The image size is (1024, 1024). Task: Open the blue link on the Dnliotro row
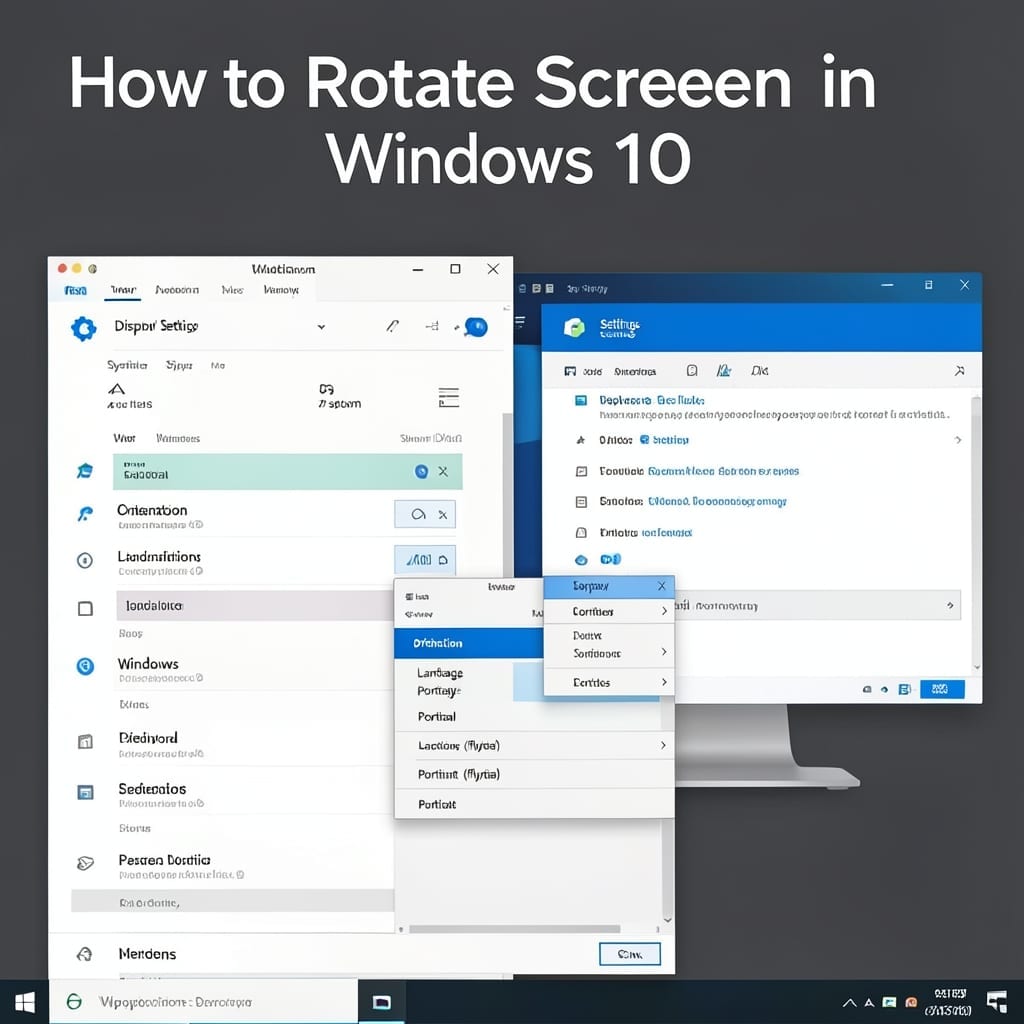[x=666, y=533]
